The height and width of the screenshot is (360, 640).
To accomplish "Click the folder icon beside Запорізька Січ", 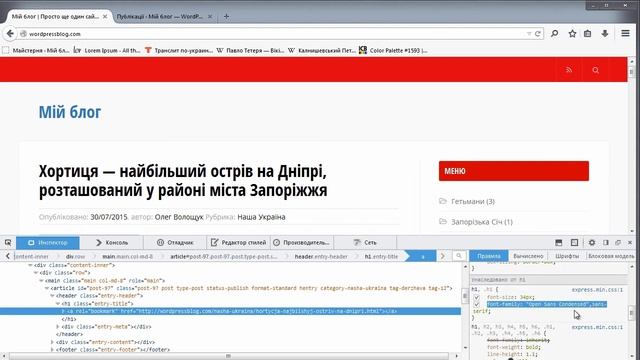I will click(443, 221).
